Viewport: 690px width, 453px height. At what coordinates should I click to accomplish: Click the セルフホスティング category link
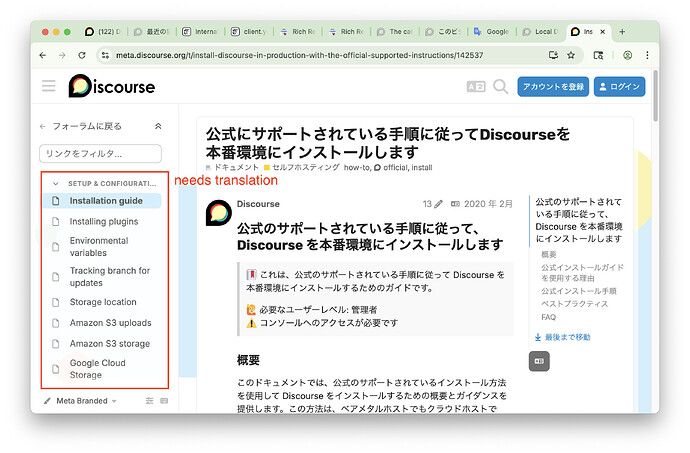[301, 168]
